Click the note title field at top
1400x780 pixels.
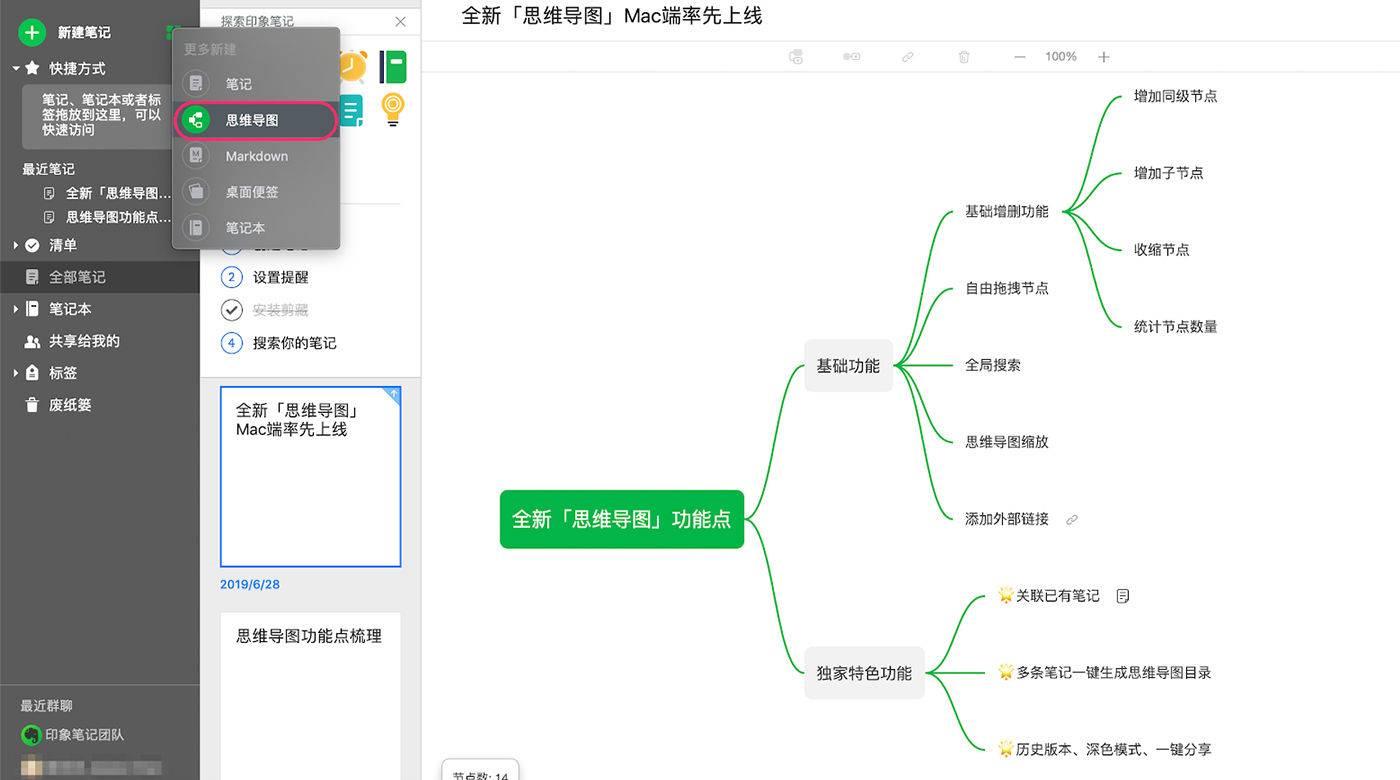612,16
